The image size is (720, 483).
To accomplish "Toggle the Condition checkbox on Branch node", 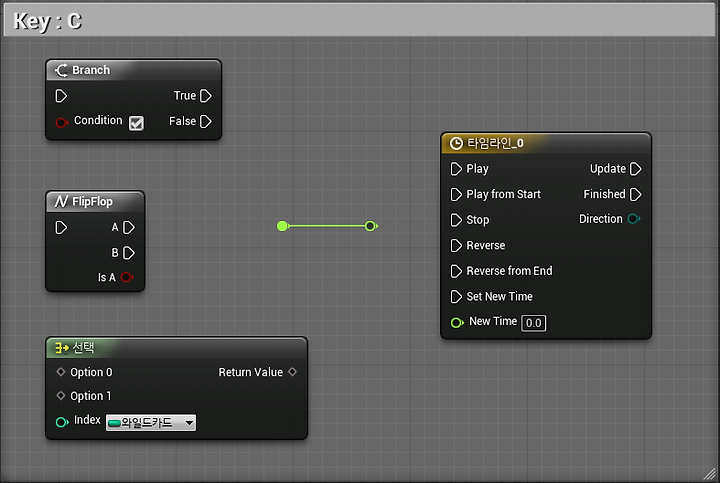I will [x=136, y=123].
